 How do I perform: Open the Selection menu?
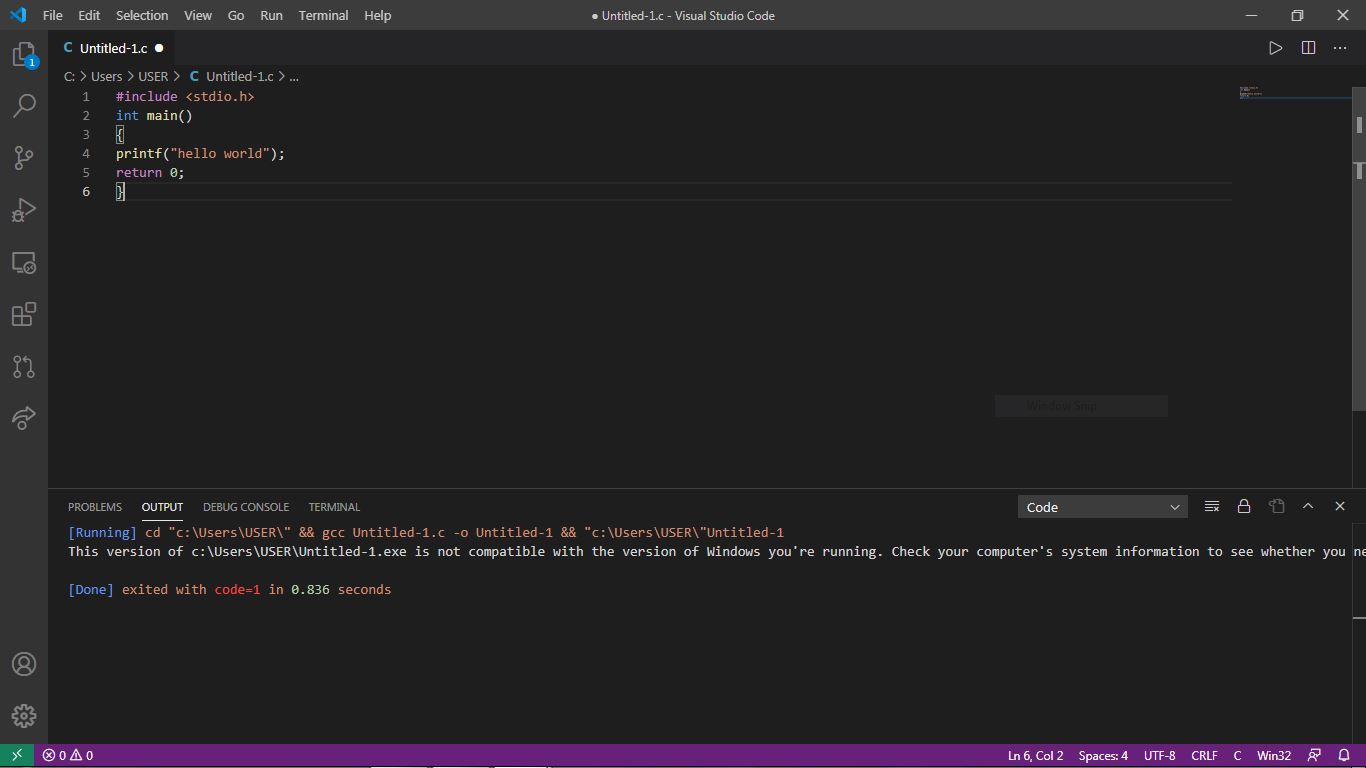[142, 15]
